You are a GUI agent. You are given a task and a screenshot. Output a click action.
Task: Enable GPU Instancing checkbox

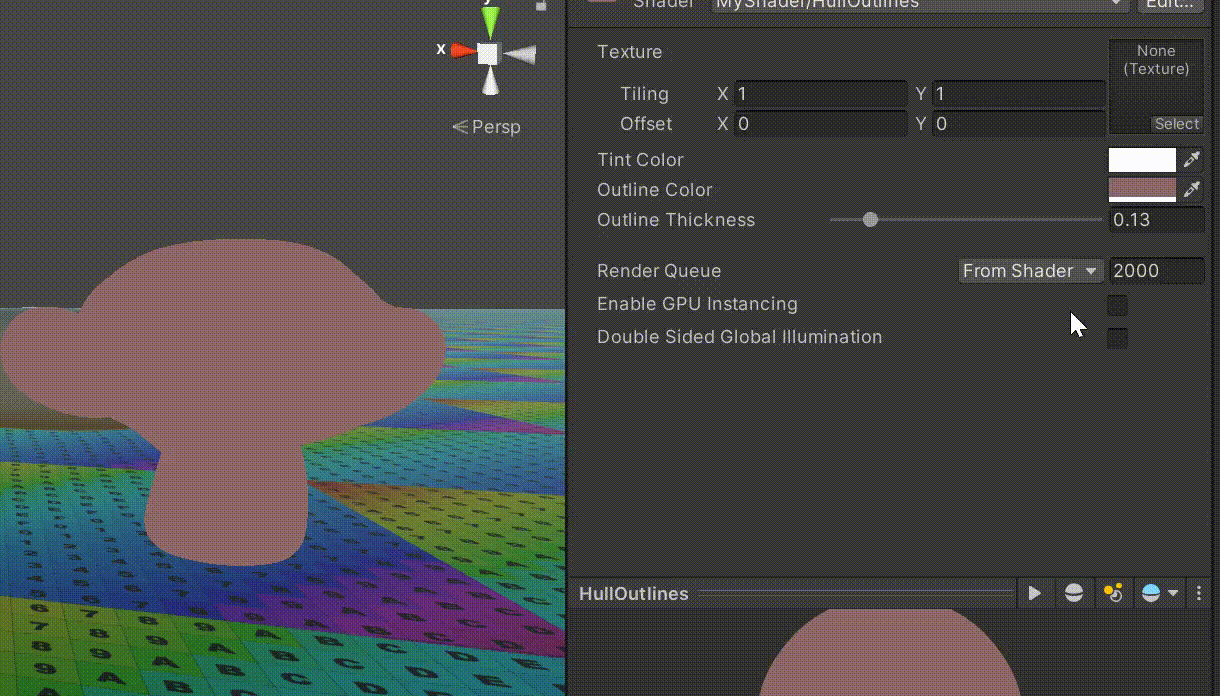(x=1117, y=305)
